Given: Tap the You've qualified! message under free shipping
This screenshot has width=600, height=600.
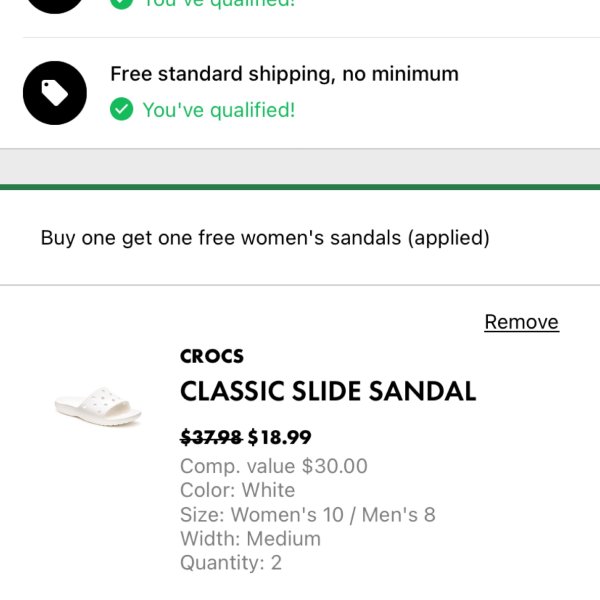Looking at the screenshot, I should (x=219, y=110).
